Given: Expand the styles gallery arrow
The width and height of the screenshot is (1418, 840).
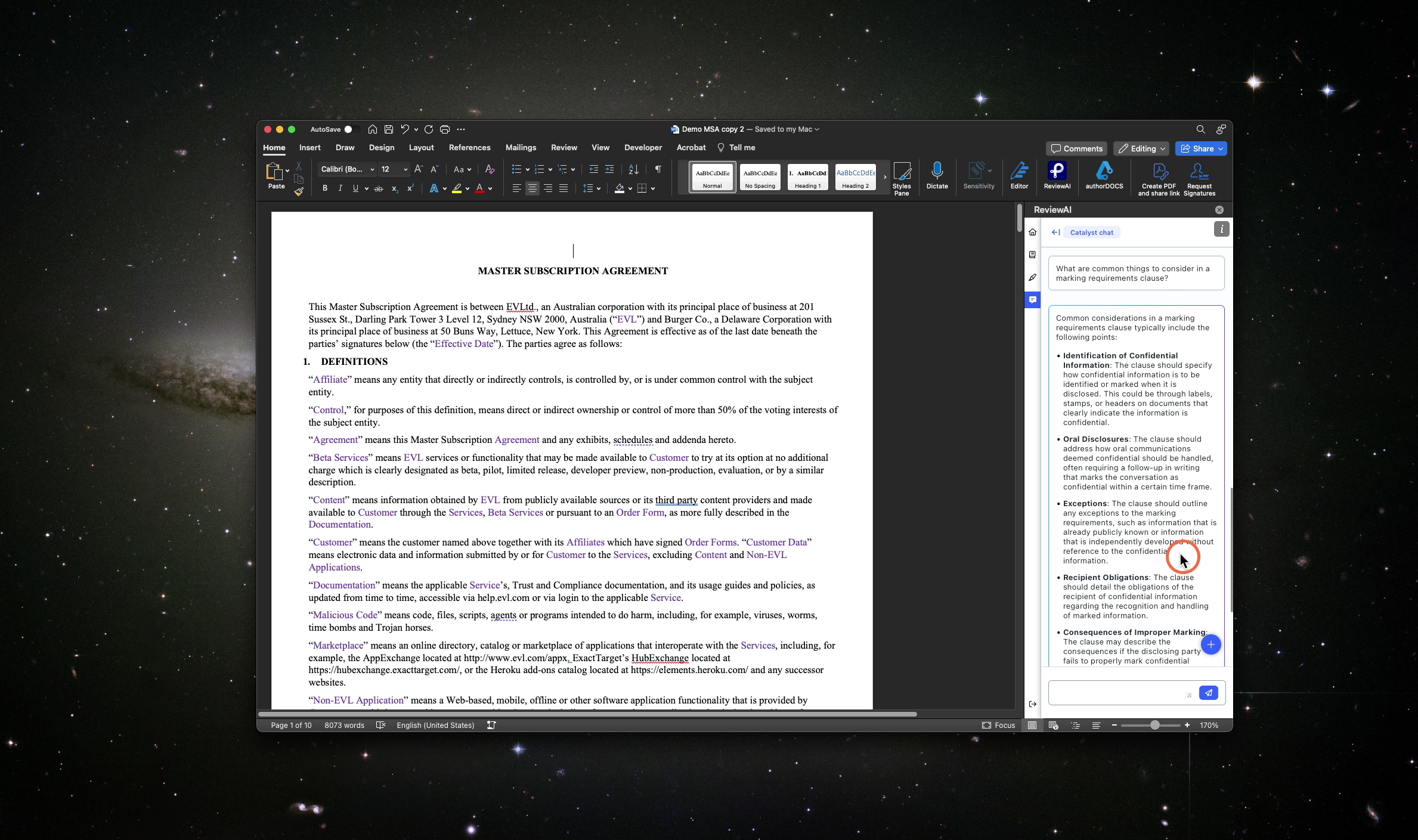Looking at the screenshot, I should (x=884, y=176).
